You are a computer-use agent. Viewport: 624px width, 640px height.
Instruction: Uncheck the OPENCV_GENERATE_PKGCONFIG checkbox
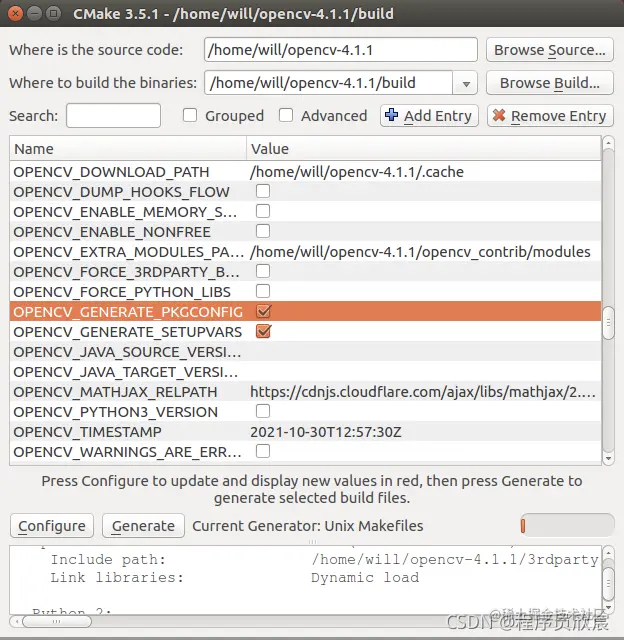point(263,311)
